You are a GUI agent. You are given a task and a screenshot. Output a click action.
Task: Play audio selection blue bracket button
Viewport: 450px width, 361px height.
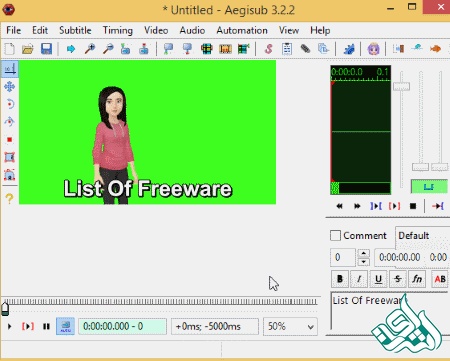(x=376, y=206)
